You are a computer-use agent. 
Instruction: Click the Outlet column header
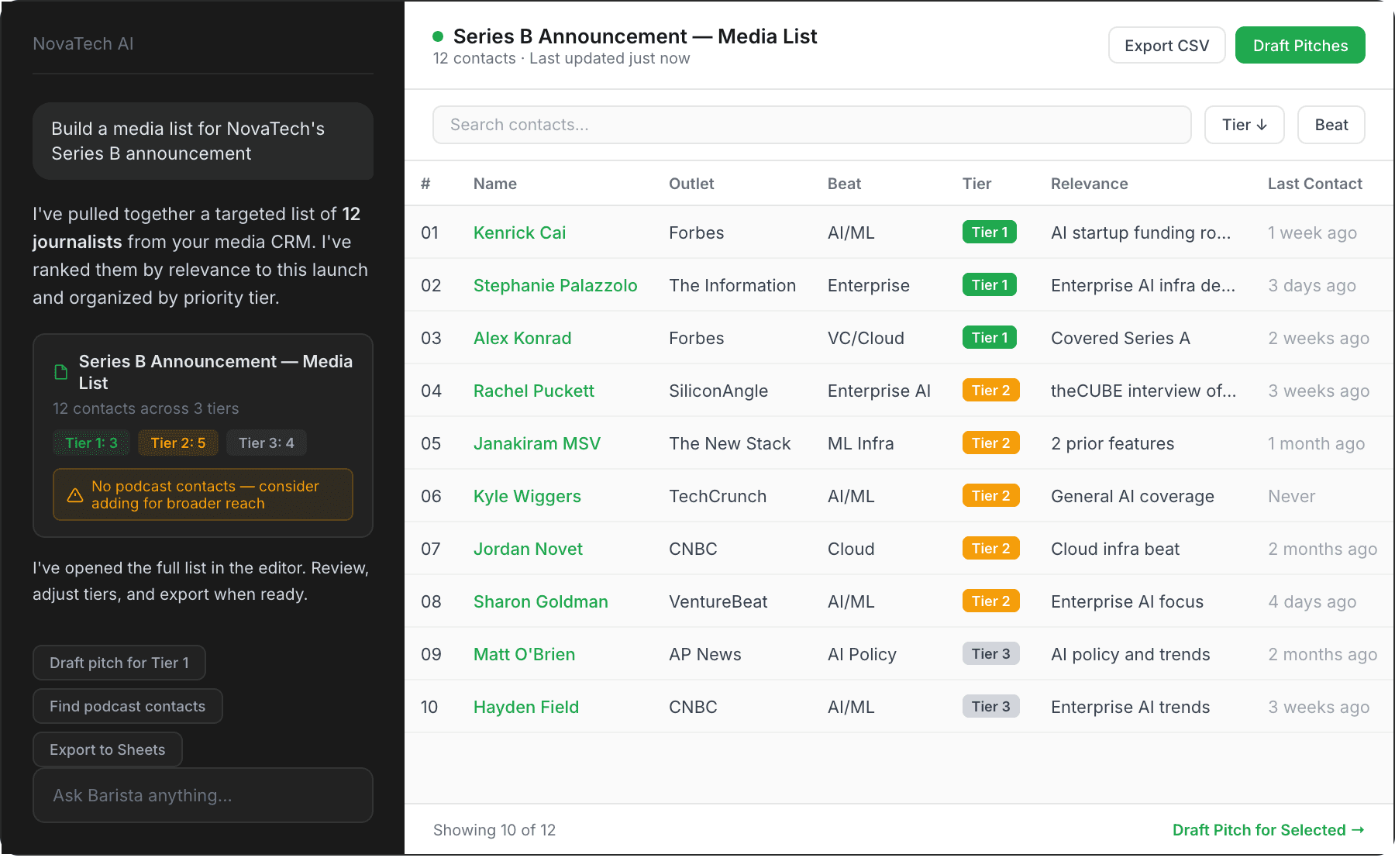tap(691, 184)
